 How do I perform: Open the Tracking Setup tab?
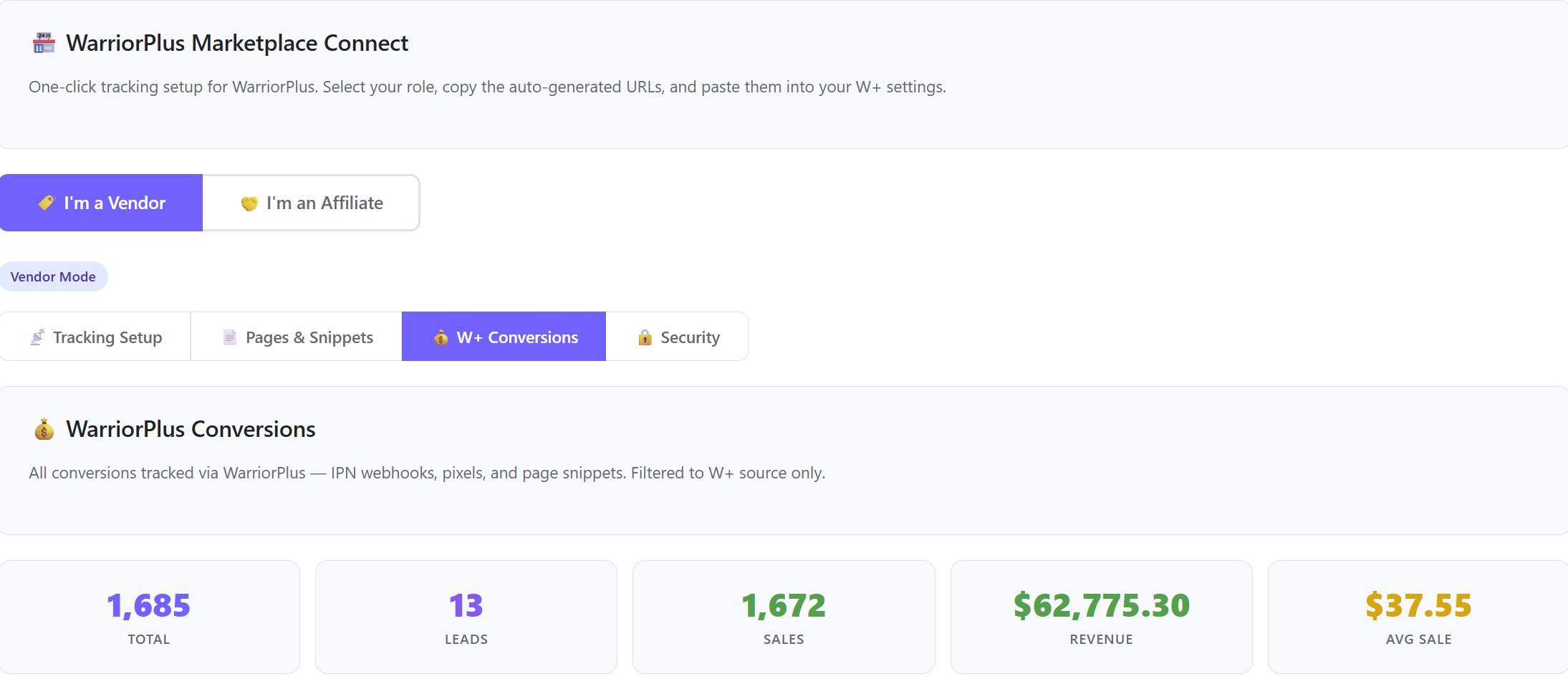pos(95,337)
